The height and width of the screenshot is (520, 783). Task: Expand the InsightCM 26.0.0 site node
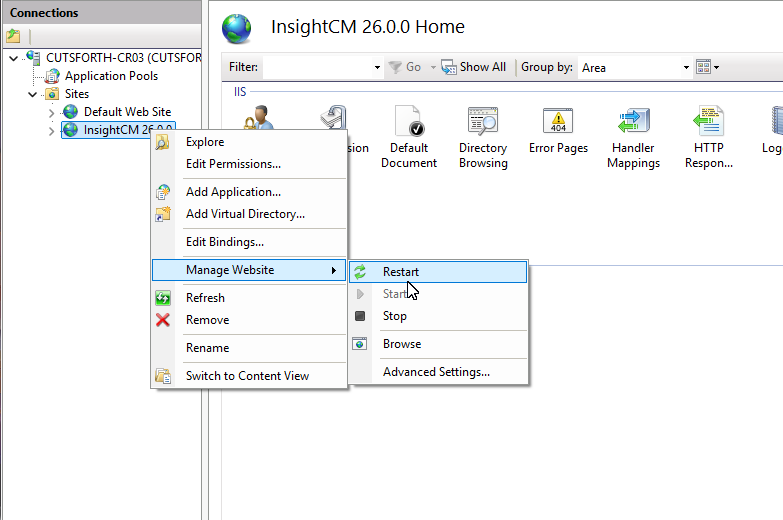point(51,131)
